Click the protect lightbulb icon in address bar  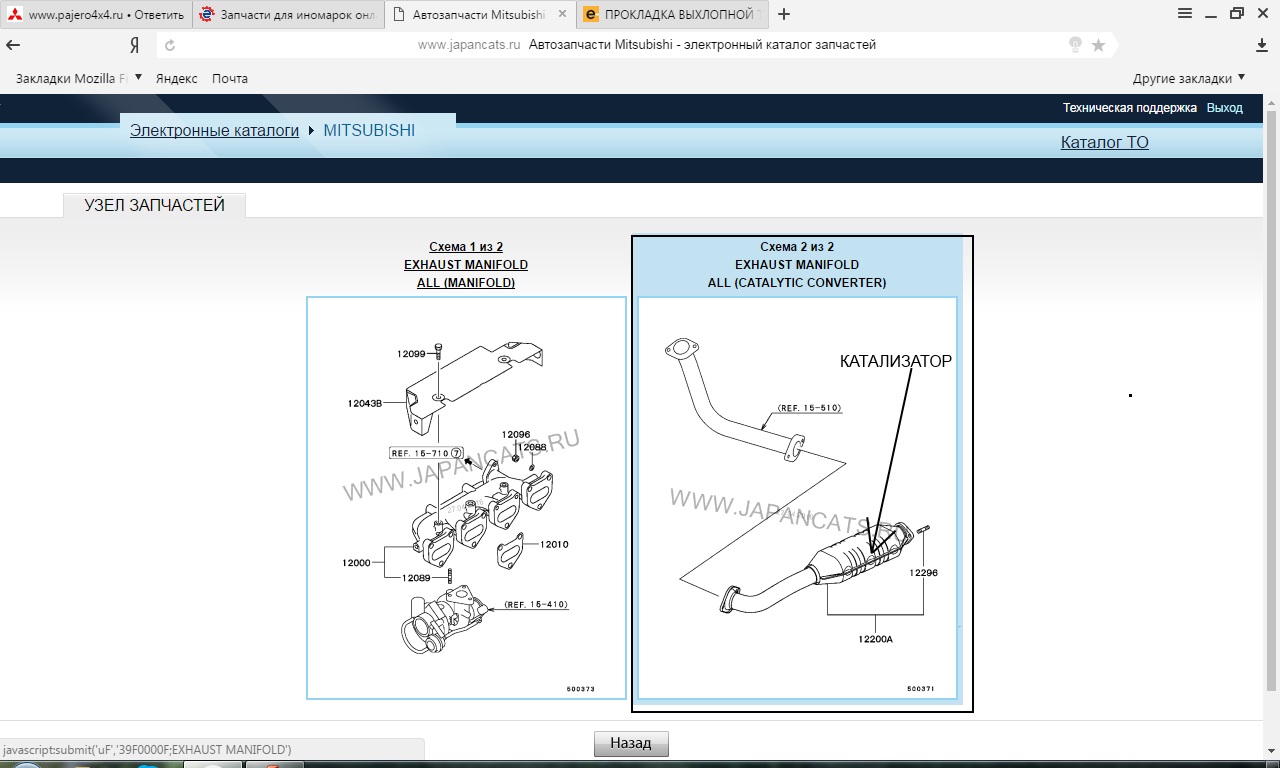coord(1075,45)
